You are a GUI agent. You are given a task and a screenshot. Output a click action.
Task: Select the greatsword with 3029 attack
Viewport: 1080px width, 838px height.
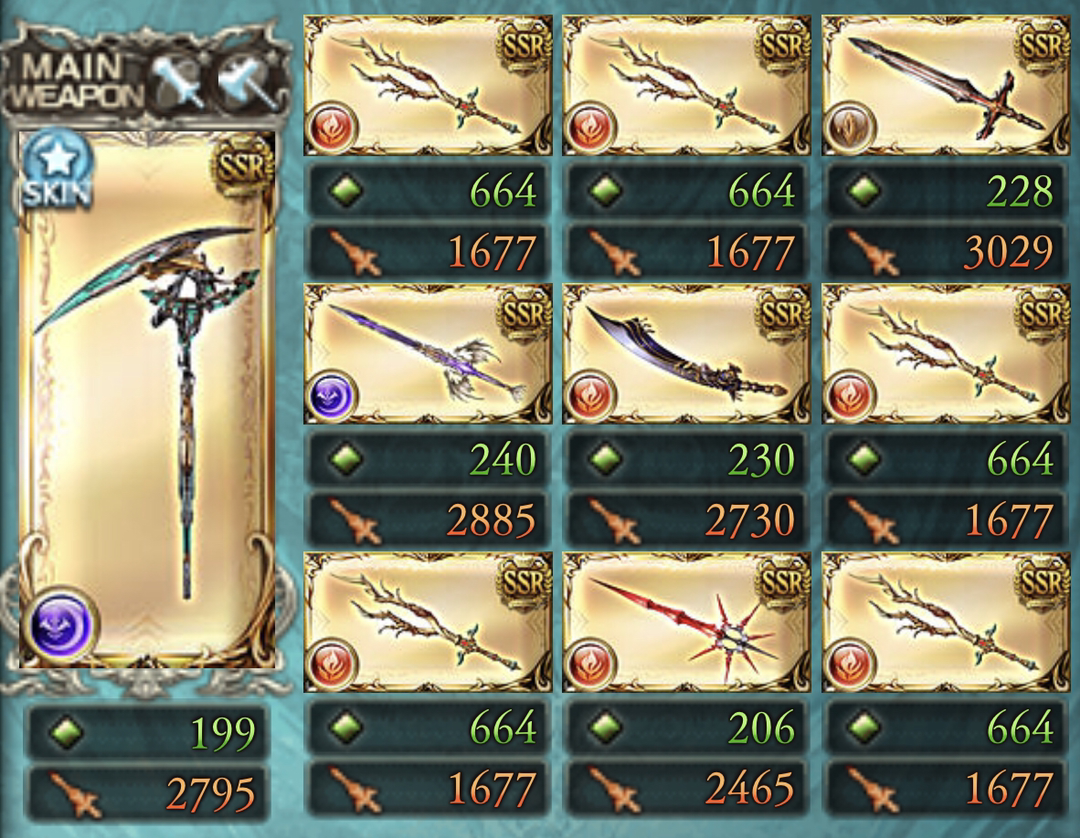pyautogui.click(x=945, y=85)
